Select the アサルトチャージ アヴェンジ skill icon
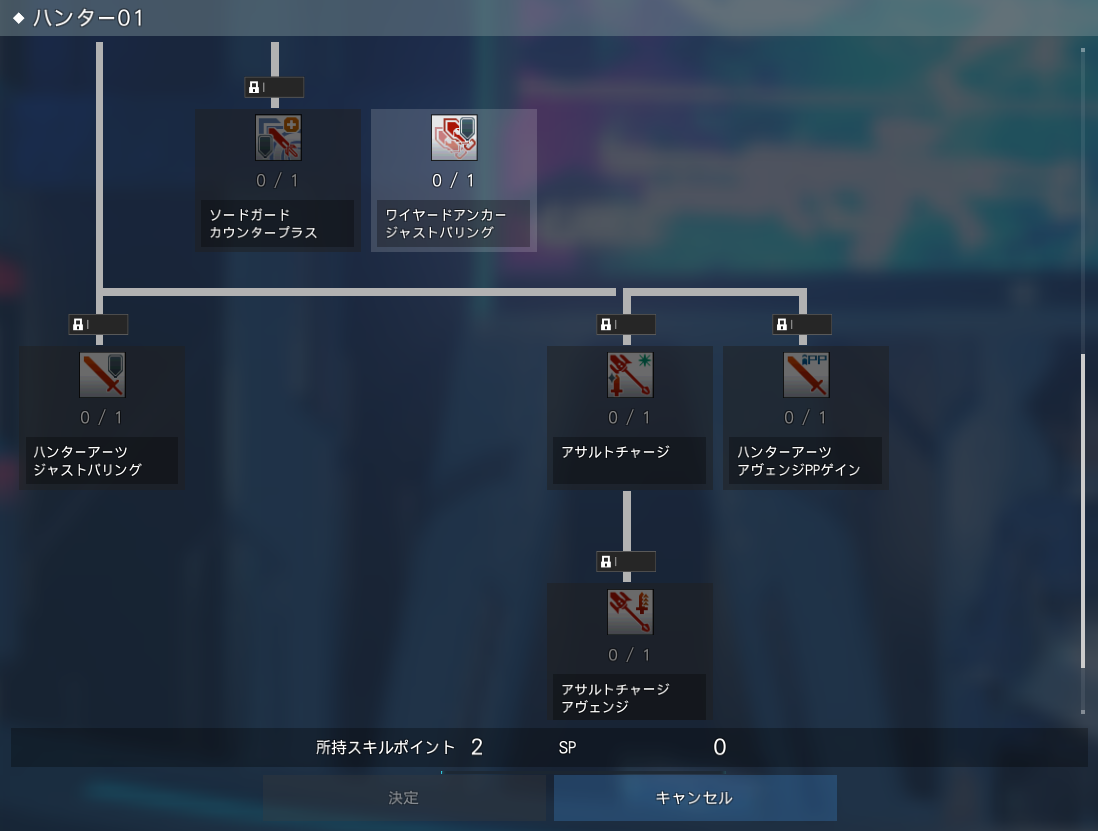Screen dimensions: 1098x831 [x=630, y=612]
